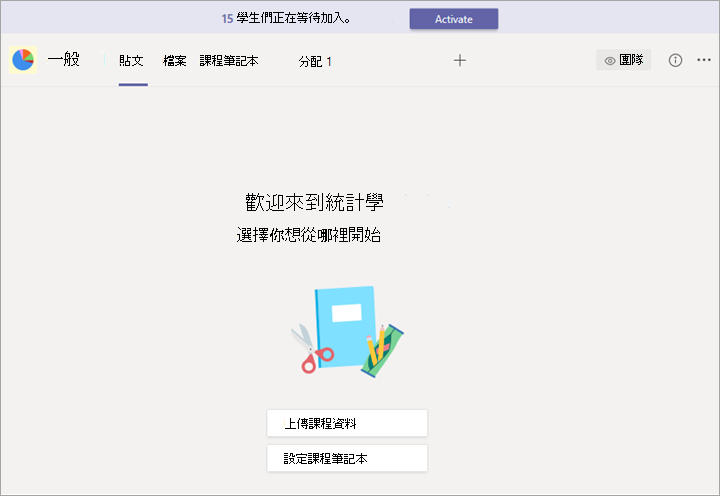Click the statistics class pie chart avatar
Viewport: 720px width, 496px height.
23,60
